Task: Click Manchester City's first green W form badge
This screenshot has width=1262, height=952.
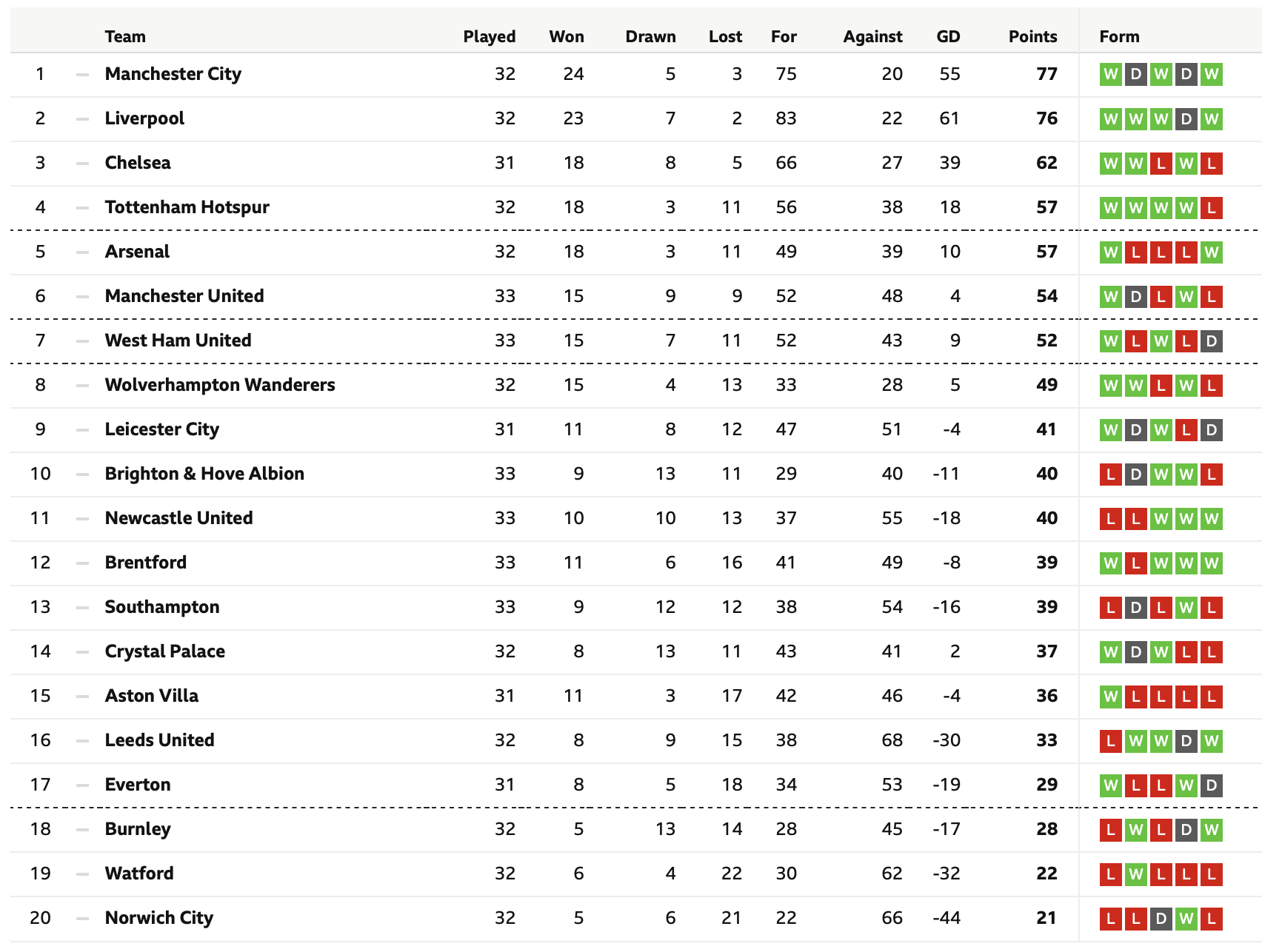Action: pyautogui.click(x=1110, y=74)
